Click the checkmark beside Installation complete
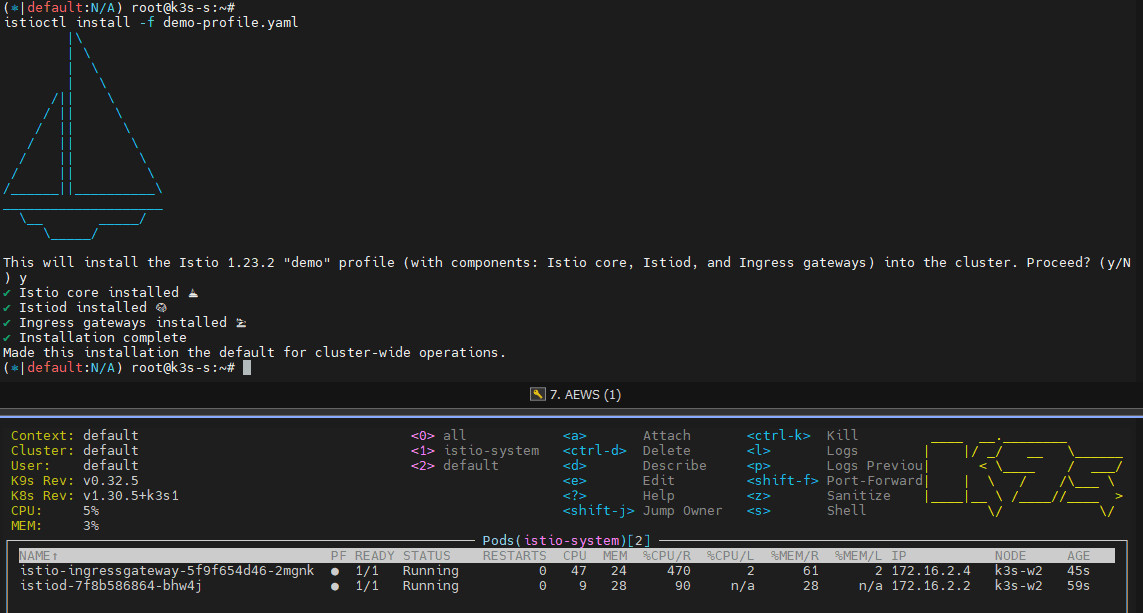 7,338
